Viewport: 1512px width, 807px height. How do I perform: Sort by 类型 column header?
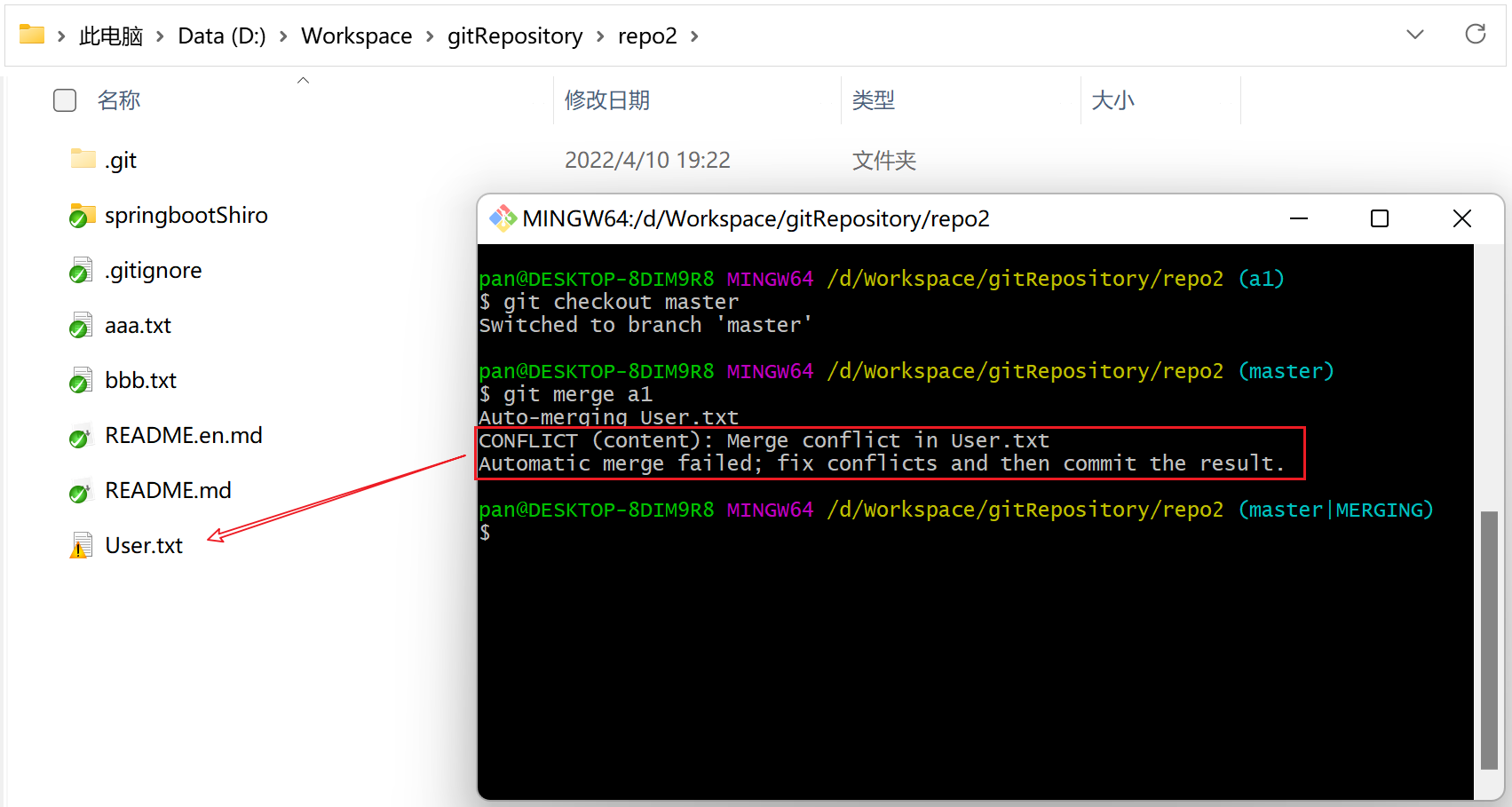coord(873,100)
